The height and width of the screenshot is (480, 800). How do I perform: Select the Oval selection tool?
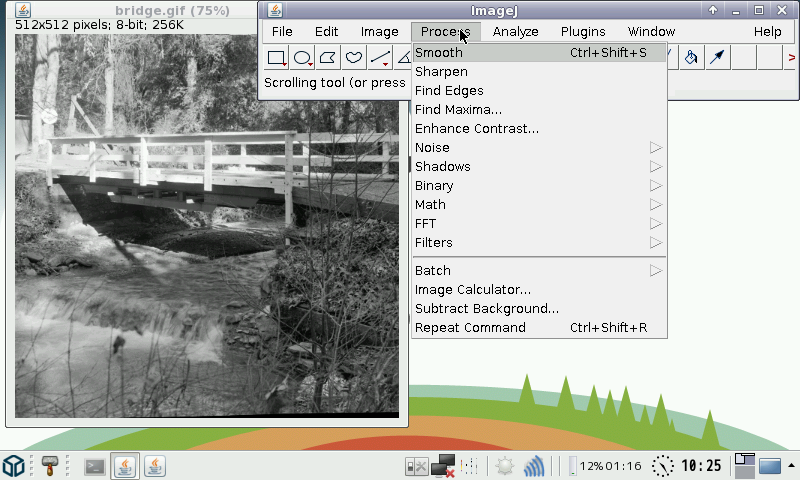(x=302, y=57)
